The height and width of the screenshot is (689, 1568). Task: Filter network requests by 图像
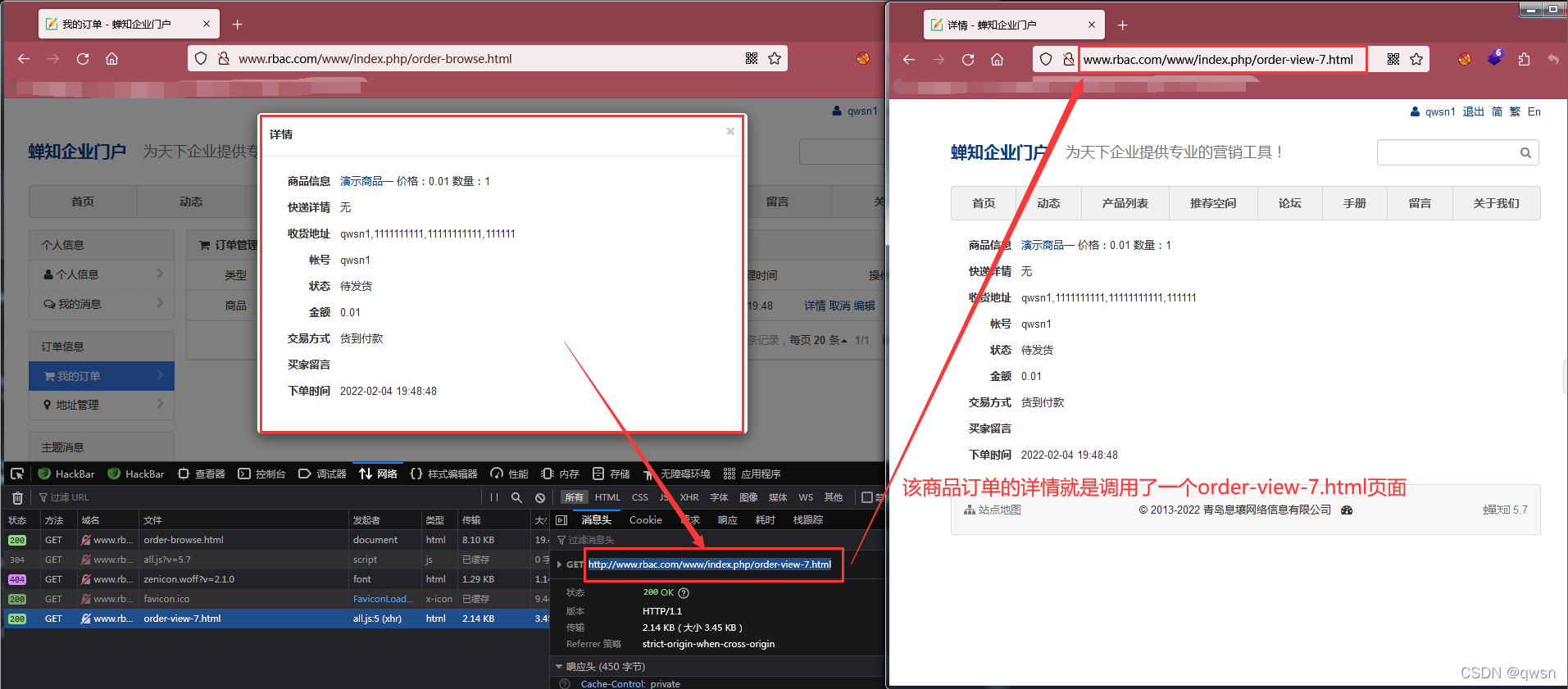[748, 497]
